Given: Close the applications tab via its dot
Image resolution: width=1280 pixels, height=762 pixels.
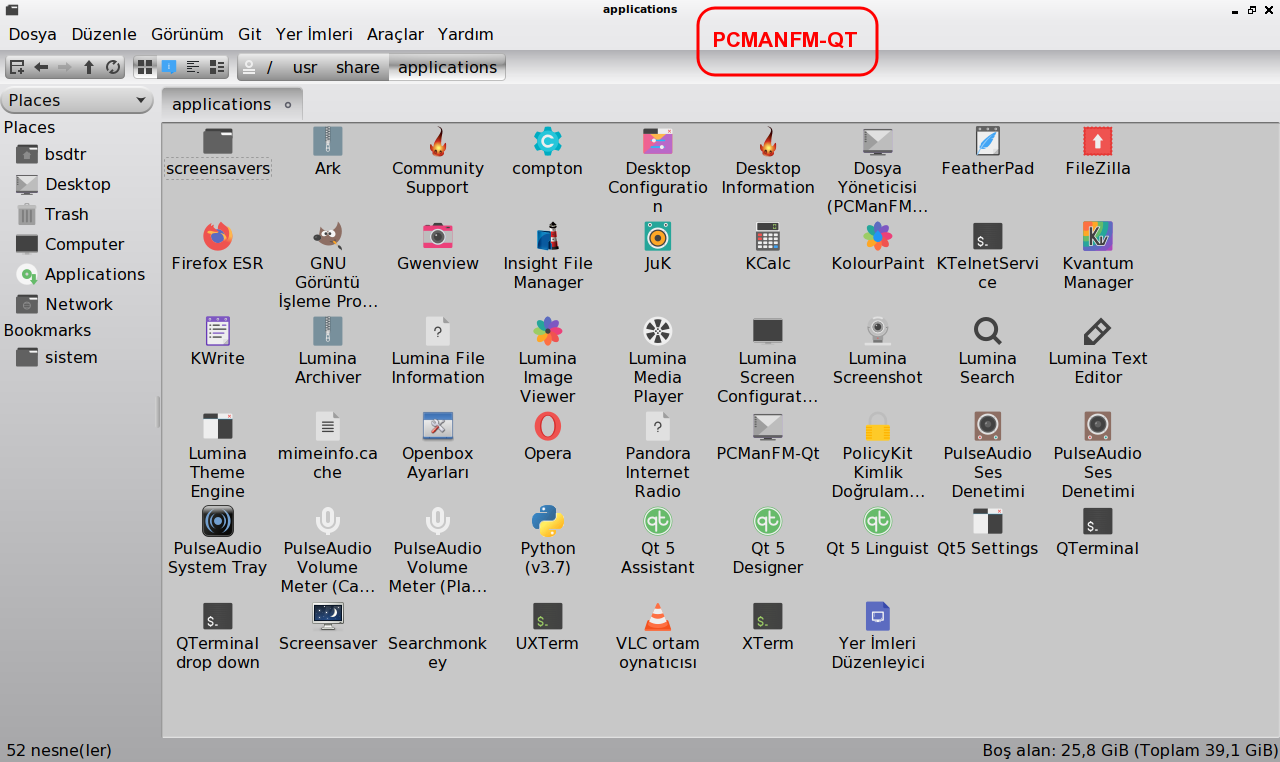Looking at the screenshot, I should [288, 105].
